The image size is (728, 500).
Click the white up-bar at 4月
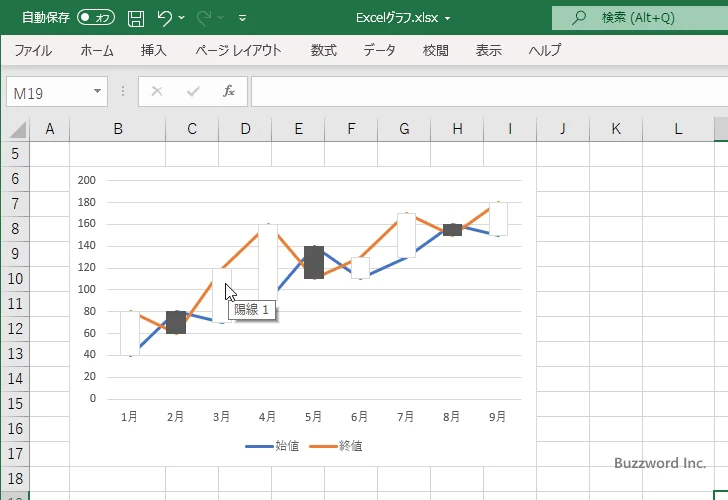[x=268, y=262]
